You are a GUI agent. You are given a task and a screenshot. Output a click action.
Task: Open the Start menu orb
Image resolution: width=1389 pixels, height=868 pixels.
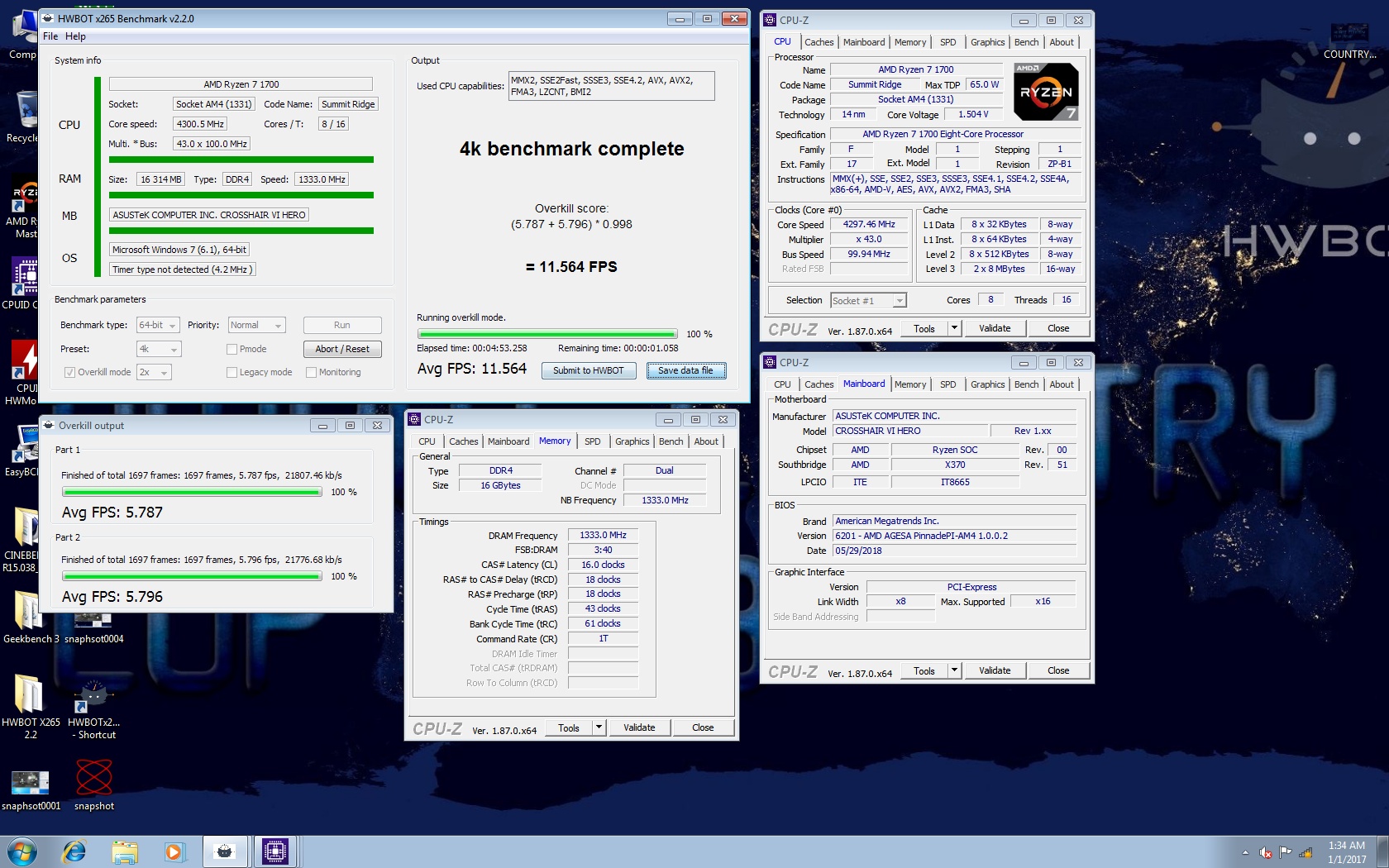point(21,851)
